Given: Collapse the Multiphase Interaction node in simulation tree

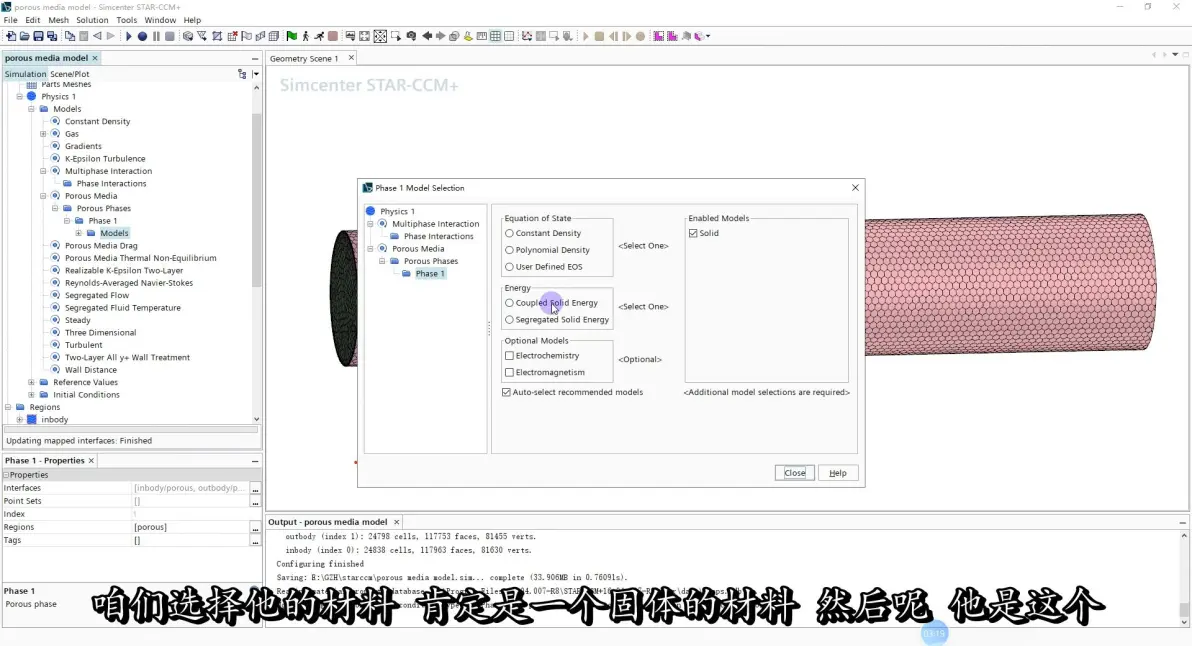Looking at the screenshot, I should pyautogui.click(x=43, y=171).
